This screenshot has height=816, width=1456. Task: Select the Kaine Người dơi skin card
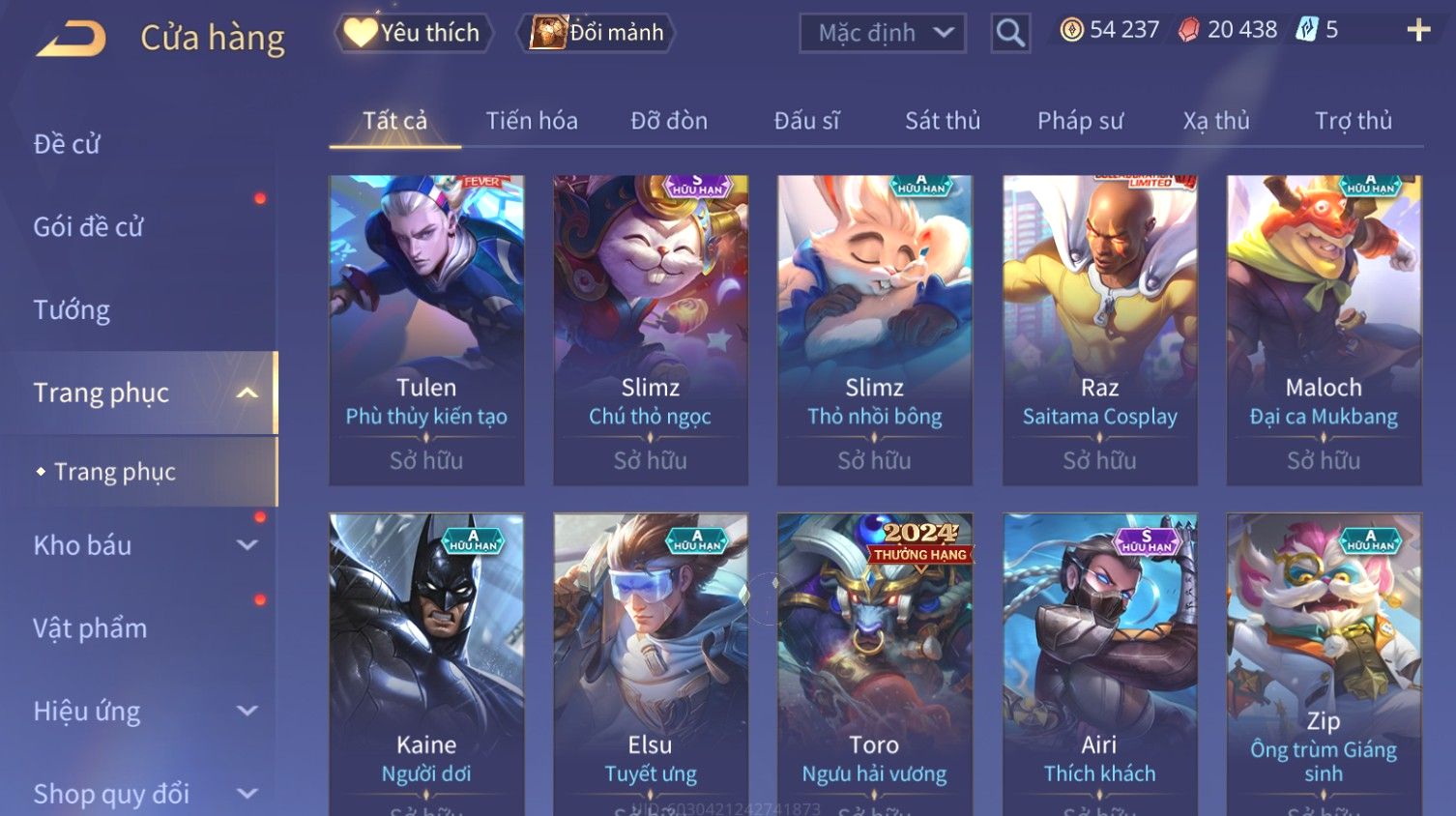point(426,664)
